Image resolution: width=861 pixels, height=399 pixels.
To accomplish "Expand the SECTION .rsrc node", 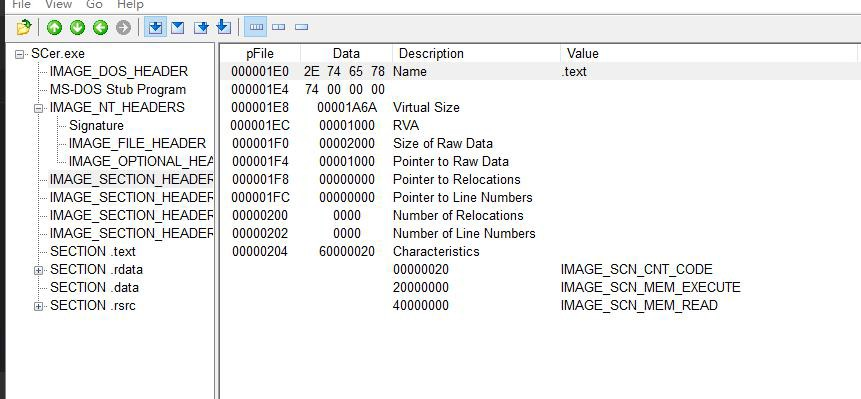I will pos(38,306).
